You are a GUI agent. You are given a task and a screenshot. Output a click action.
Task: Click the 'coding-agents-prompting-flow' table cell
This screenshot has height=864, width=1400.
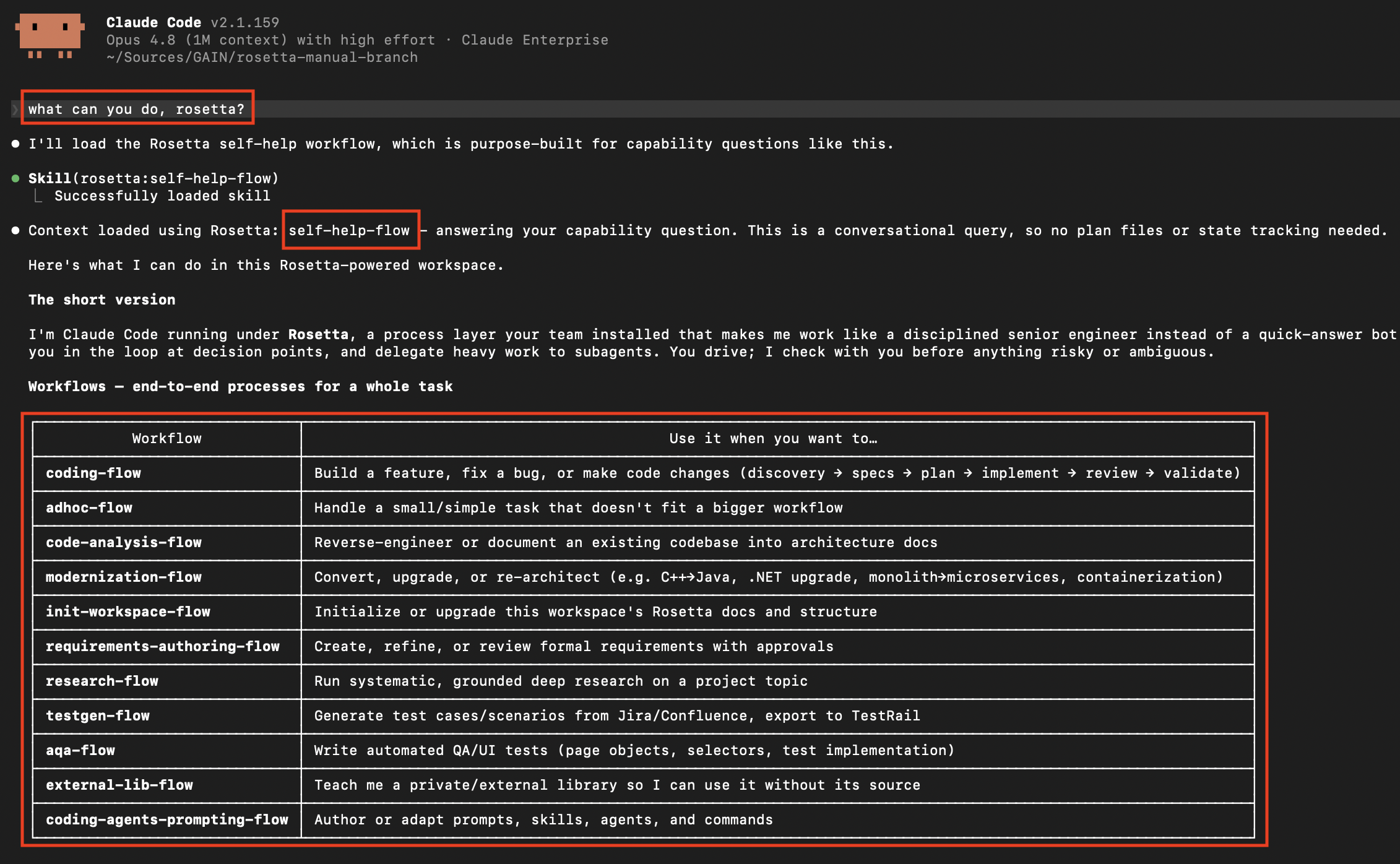pos(167,820)
